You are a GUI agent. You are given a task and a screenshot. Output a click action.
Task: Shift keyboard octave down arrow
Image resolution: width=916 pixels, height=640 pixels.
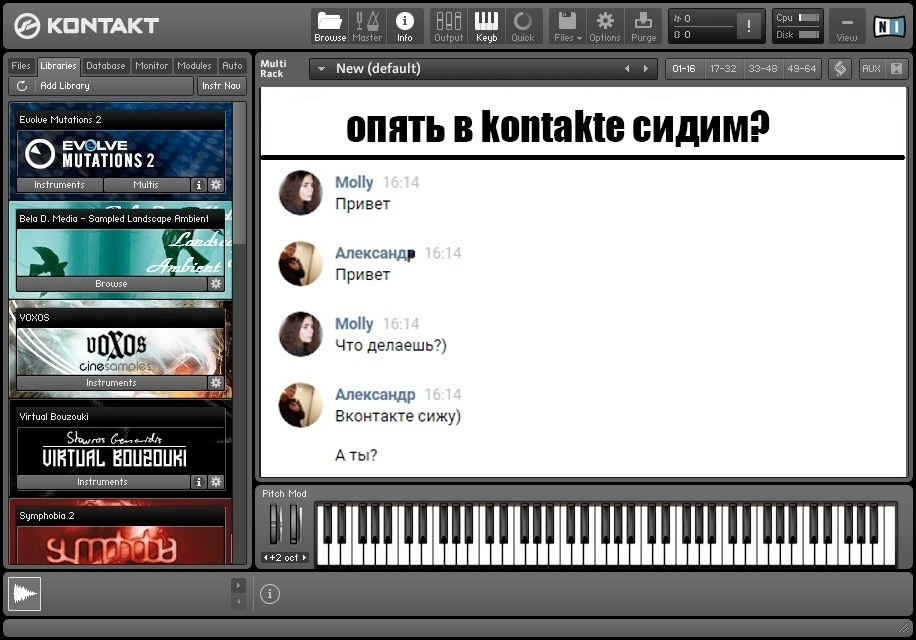266,558
